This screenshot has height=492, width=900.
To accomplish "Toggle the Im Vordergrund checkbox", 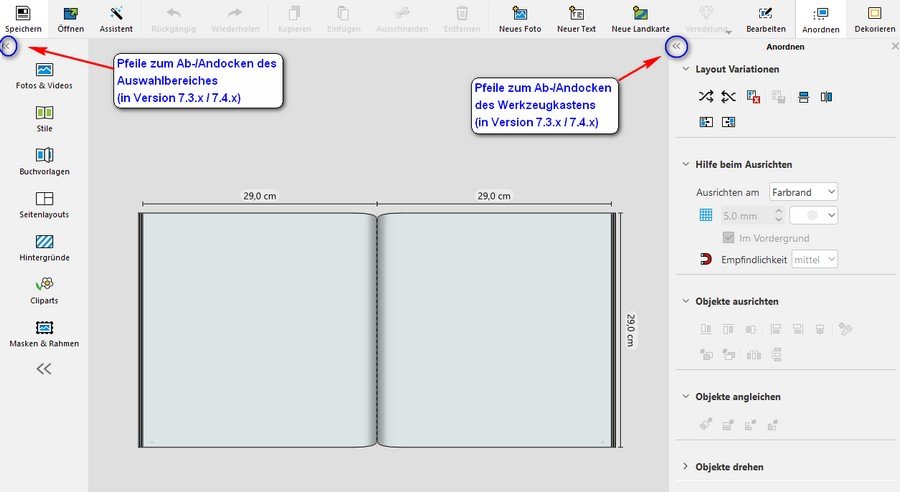I will pyautogui.click(x=729, y=238).
